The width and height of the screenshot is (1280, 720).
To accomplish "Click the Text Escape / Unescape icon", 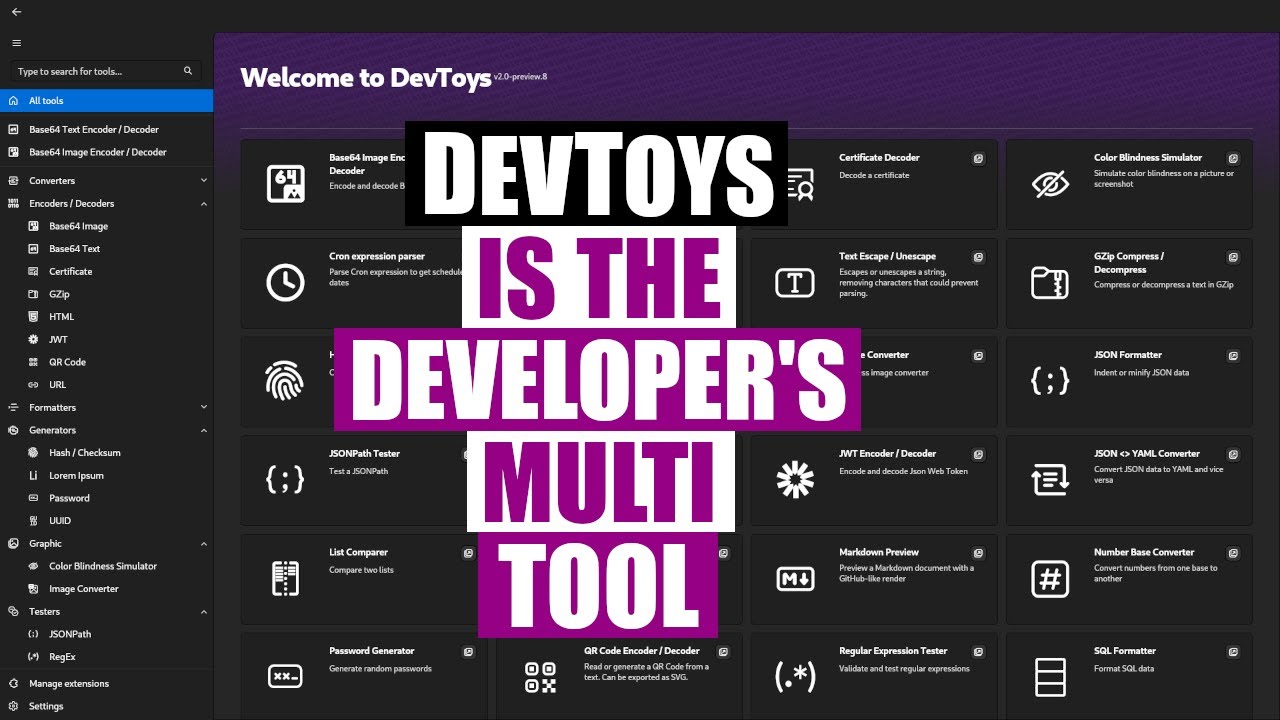I will pyautogui.click(x=795, y=283).
